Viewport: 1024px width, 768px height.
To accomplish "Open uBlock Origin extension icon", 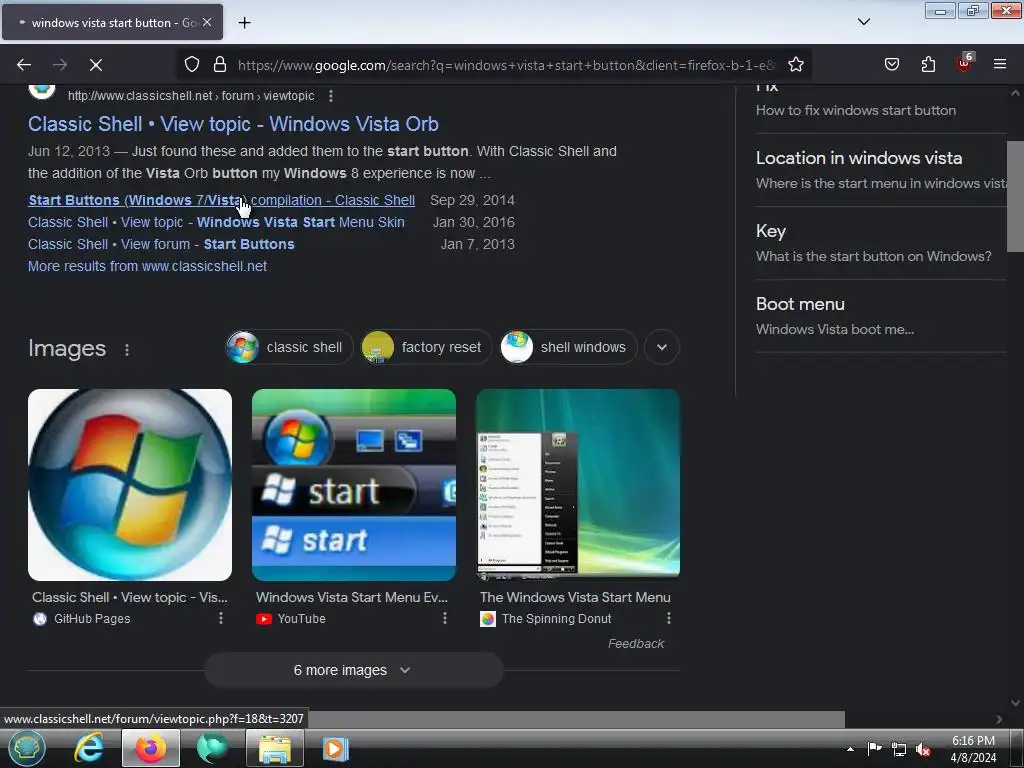I will pos(965,63).
